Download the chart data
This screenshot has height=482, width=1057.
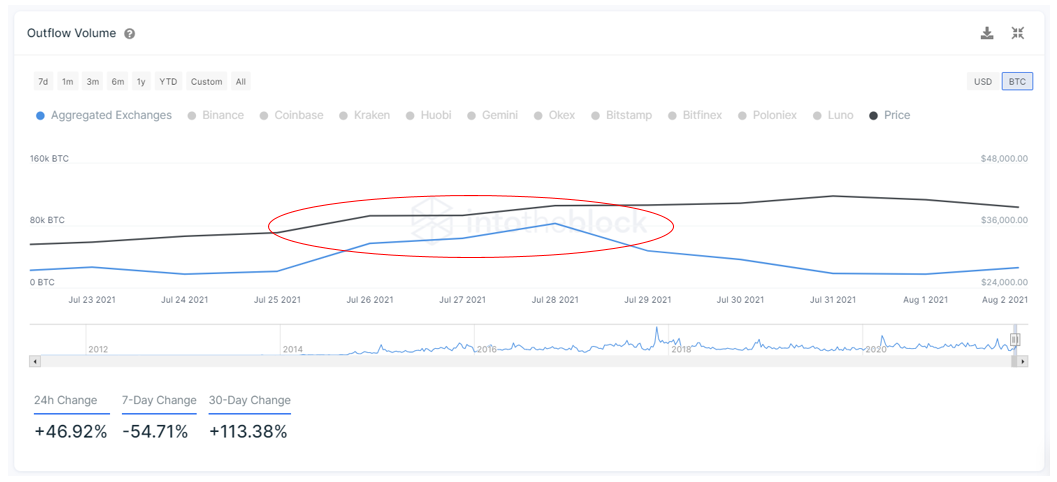point(987,33)
